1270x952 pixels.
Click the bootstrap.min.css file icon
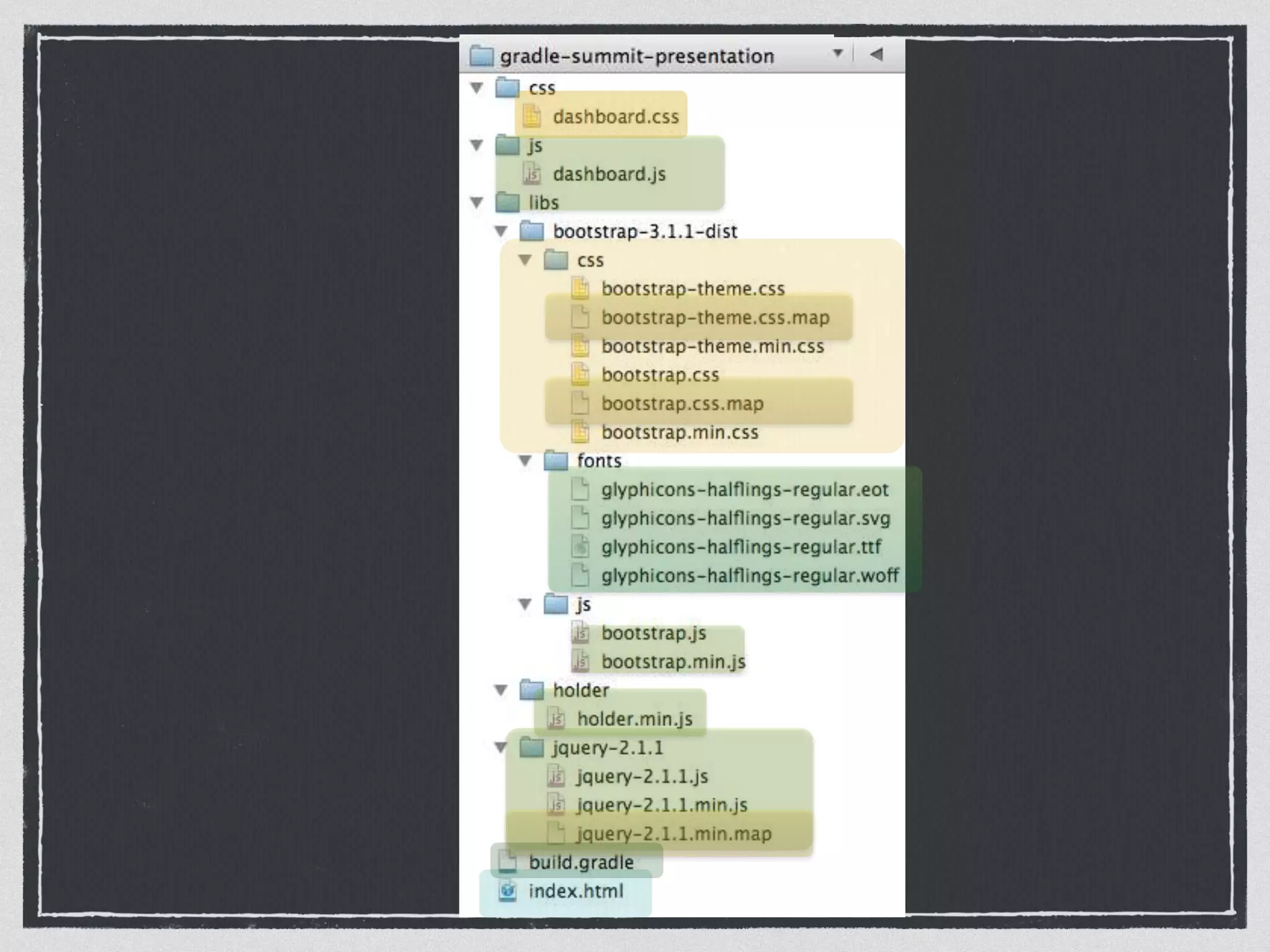click(x=580, y=431)
